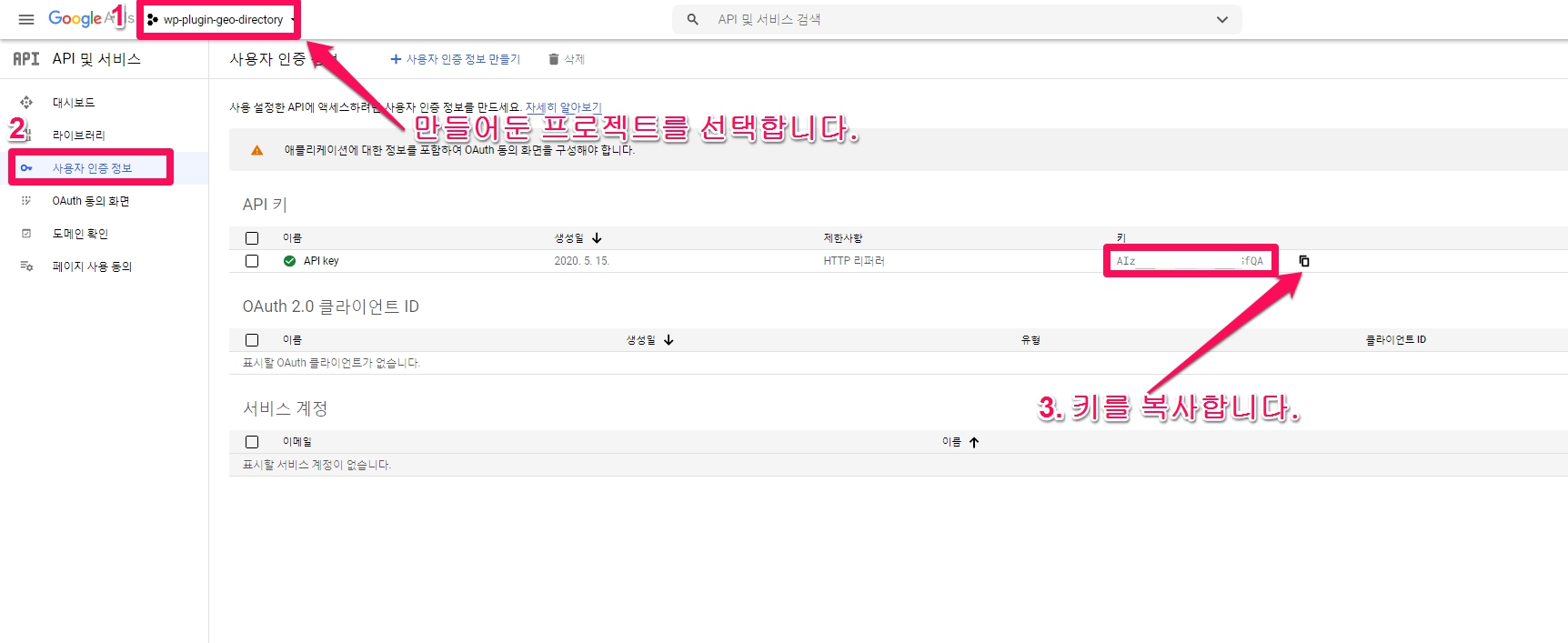This screenshot has width=1568, height=643.
Task: Toggle select-all checkbox in 서비스 계정 table
Action: [252, 442]
